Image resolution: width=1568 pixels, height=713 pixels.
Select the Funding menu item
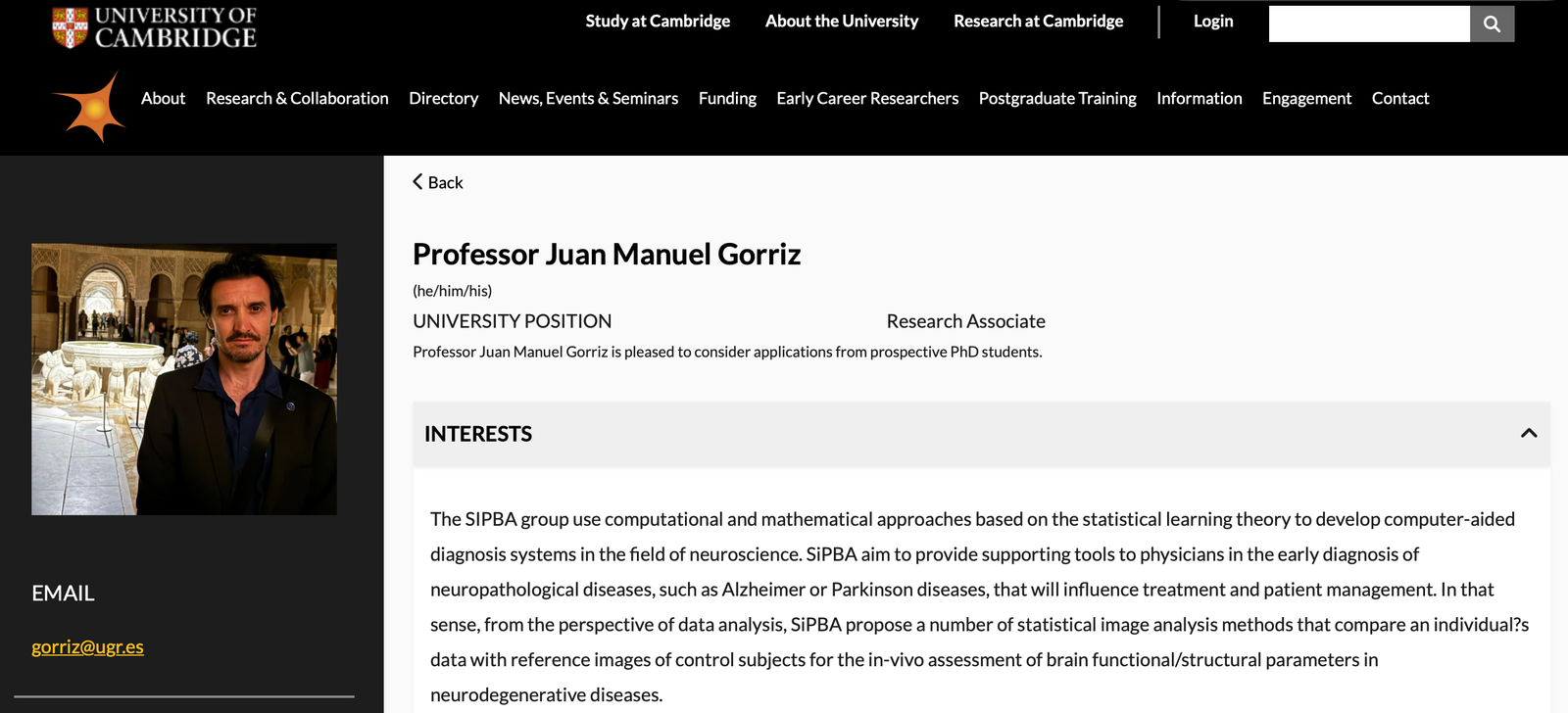click(727, 98)
